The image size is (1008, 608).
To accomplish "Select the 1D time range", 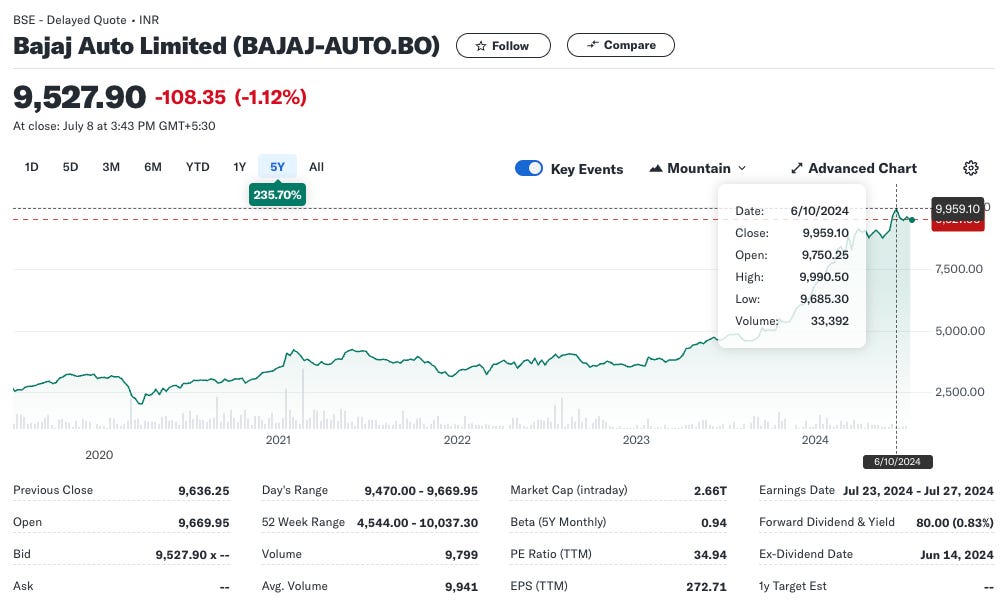I will tap(32, 167).
